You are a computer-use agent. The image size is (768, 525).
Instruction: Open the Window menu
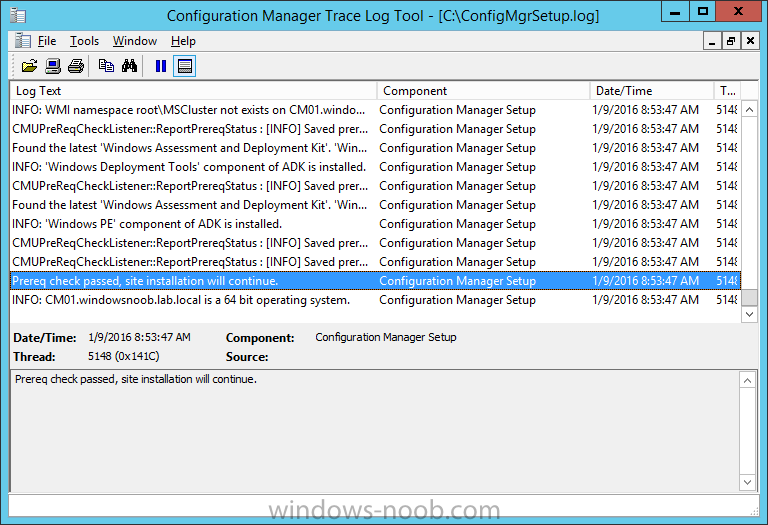click(135, 41)
